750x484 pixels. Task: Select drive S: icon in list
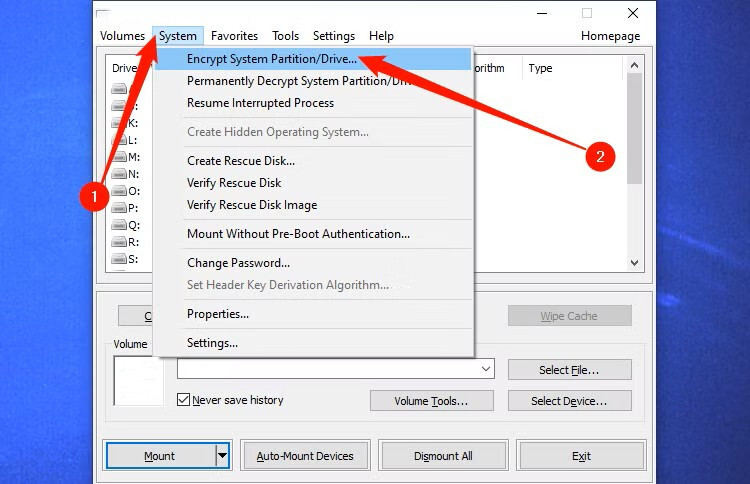(x=119, y=259)
